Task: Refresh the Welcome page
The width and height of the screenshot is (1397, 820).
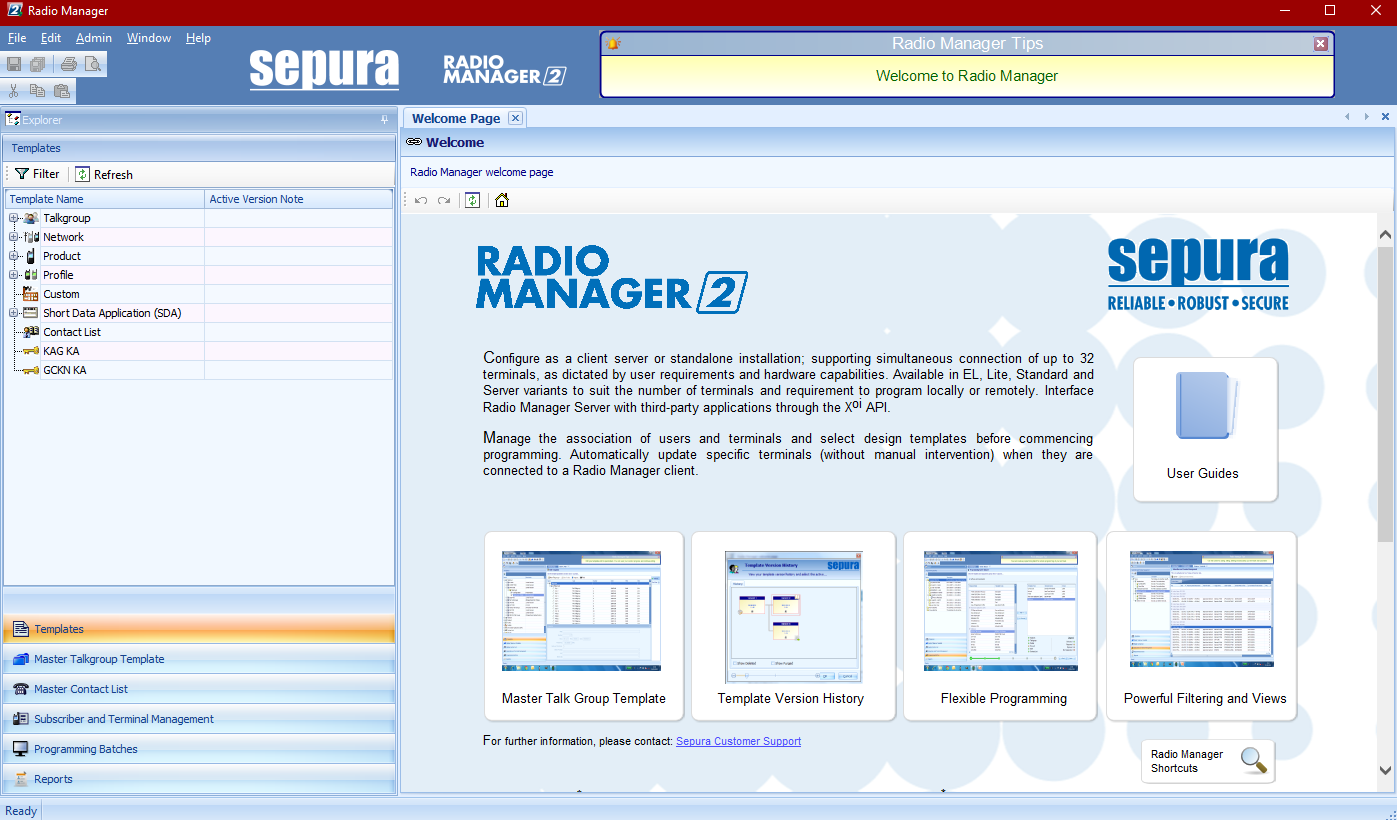Action: click(x=472, y=200)
